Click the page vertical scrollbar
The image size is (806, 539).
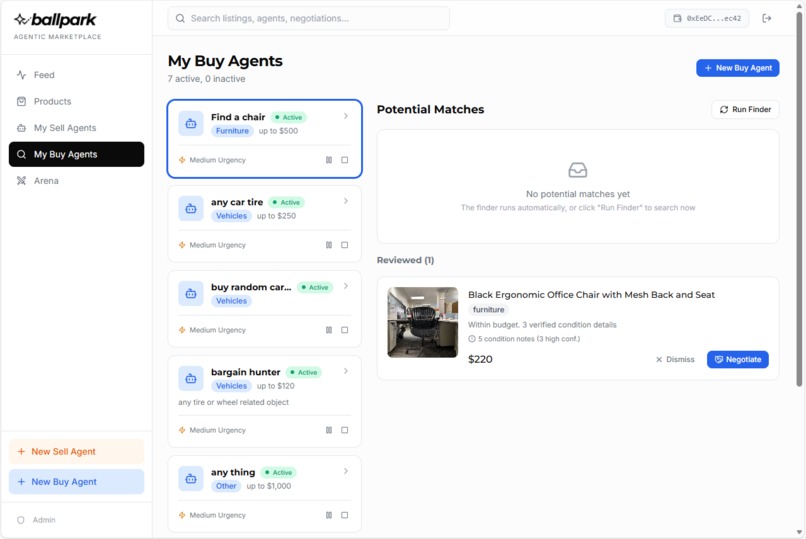coord(799,199)
